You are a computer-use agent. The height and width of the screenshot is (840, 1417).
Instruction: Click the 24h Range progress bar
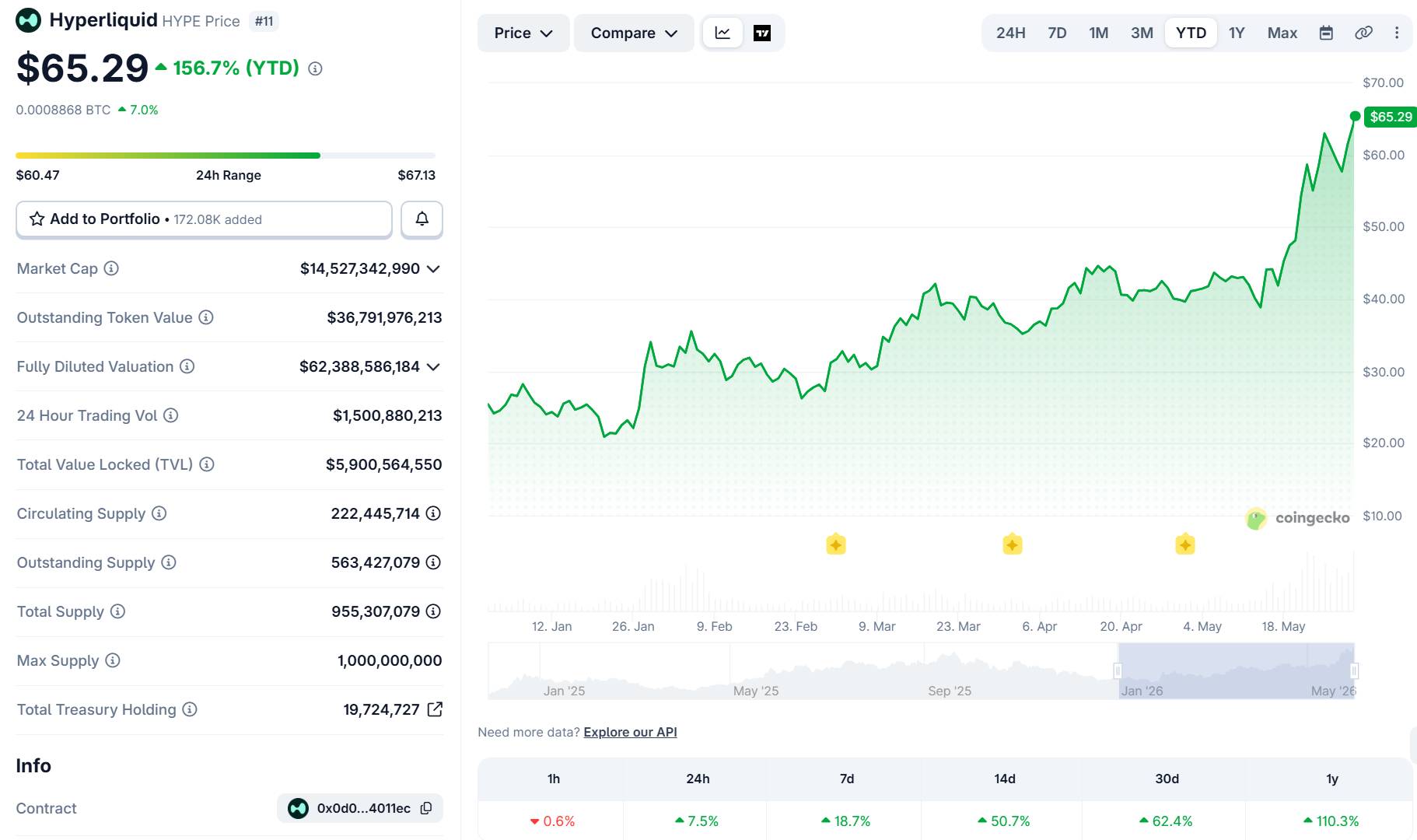(226, 156)
